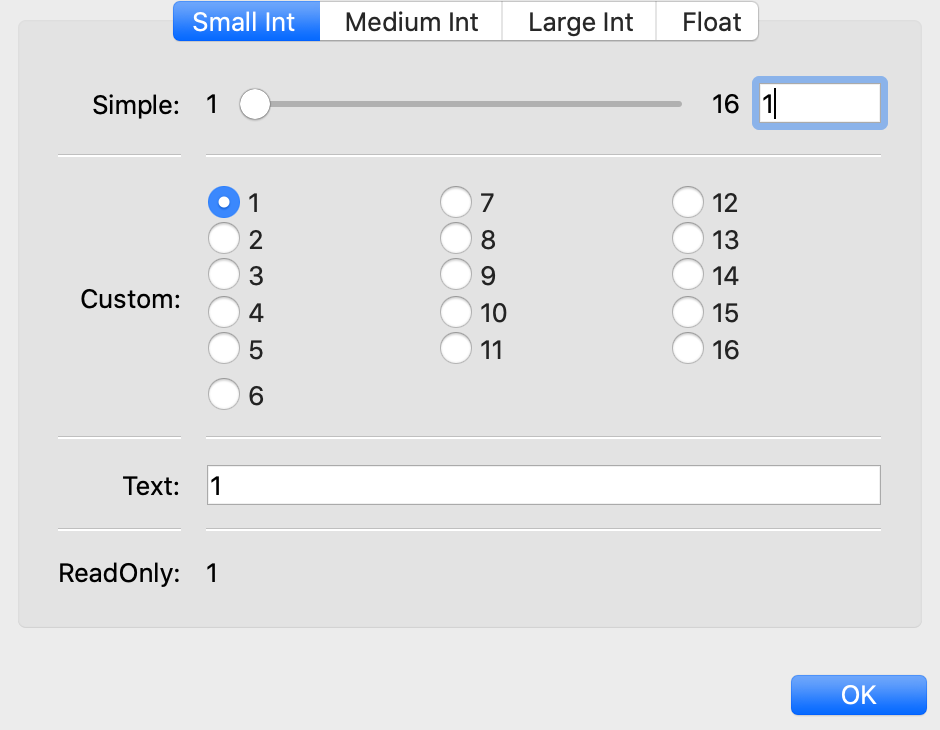Choose the radio button labeled 11
This screenshot has height=730, width=940.
point(456,349)
